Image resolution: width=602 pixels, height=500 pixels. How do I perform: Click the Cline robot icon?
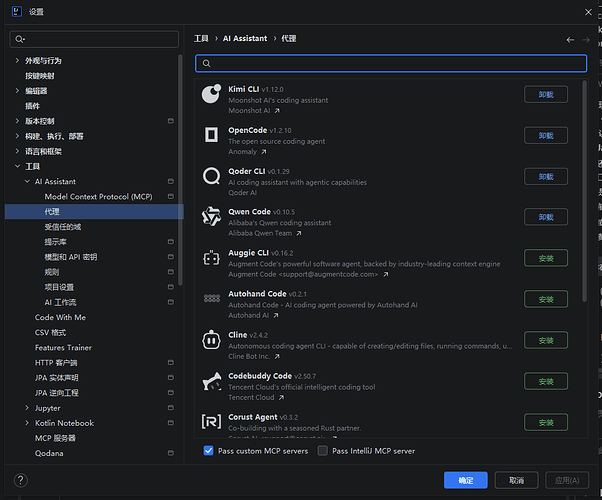[x=212, y=340]
